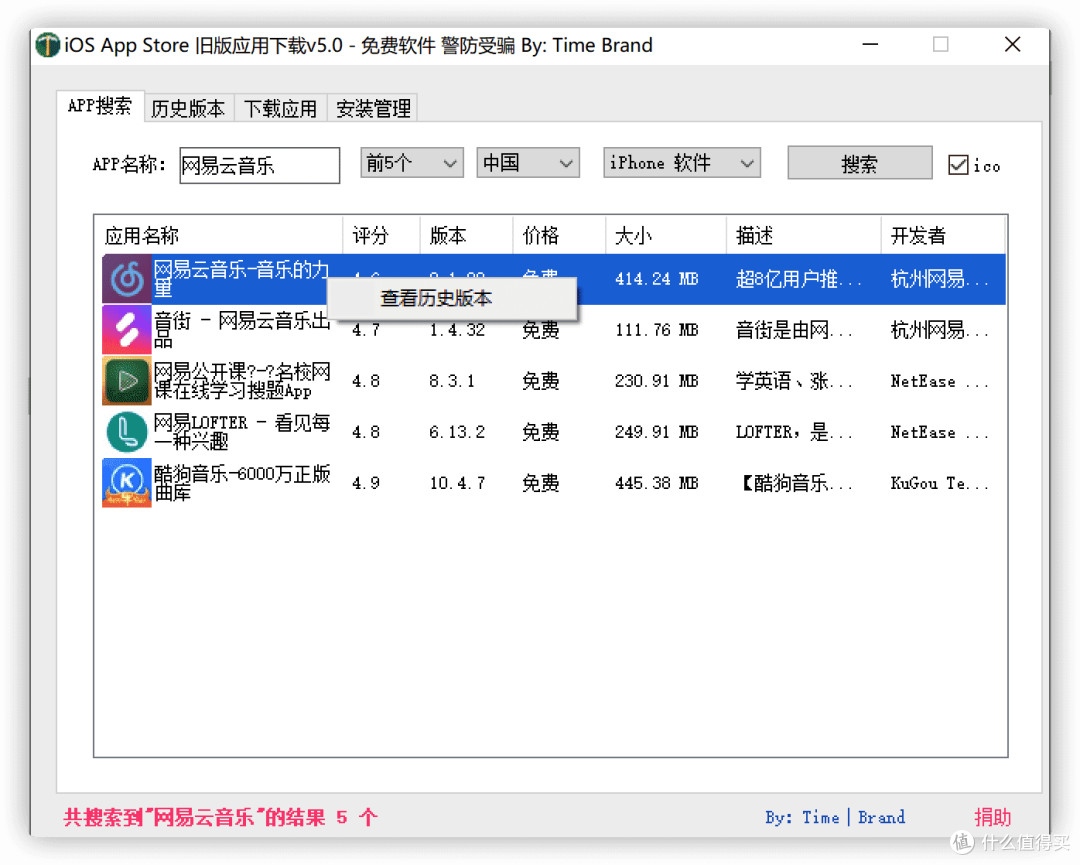Click version 8.3.1 cell
The image size is (1080, 865).
pos(452,381)
